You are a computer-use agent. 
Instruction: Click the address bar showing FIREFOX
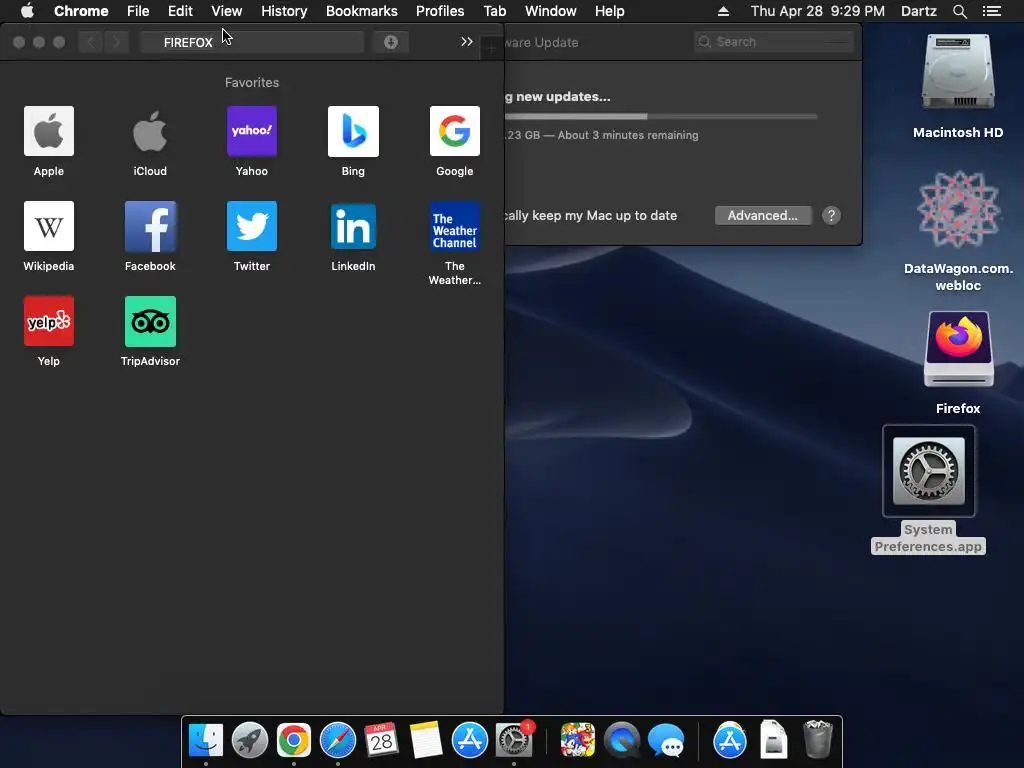[251, 42]
